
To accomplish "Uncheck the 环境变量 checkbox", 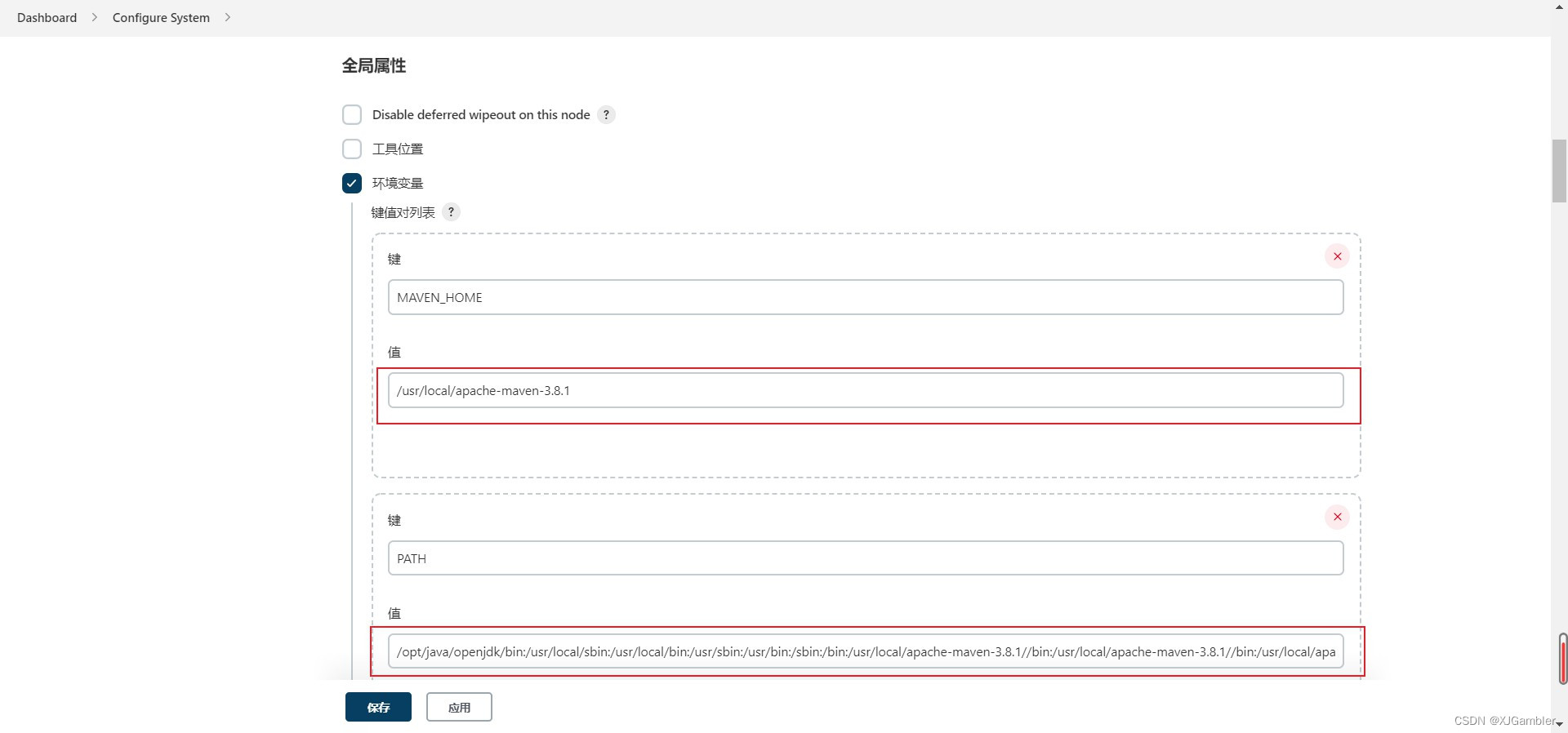I will tap(352, 183).
